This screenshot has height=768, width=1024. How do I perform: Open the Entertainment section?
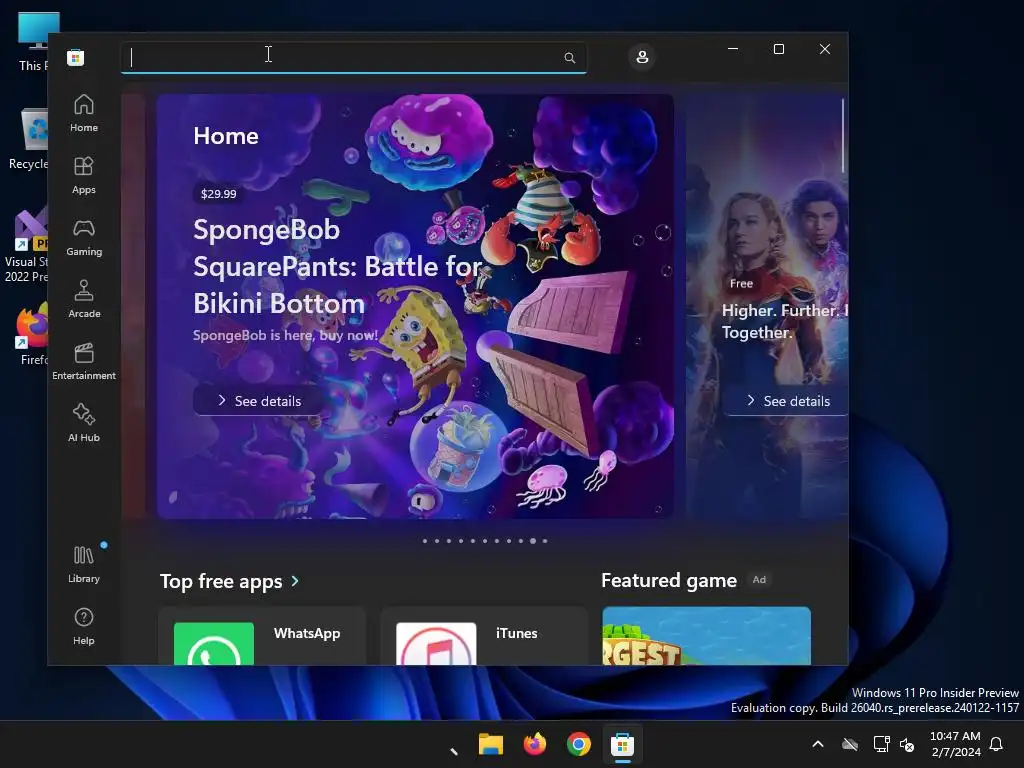[x=84, y=362]
